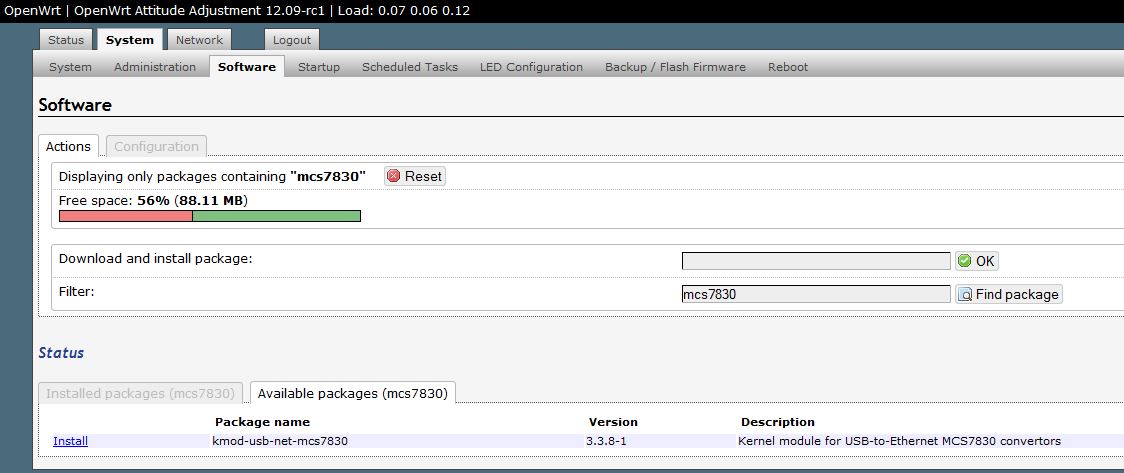Open LED Configuration page

tap(531, 67)
